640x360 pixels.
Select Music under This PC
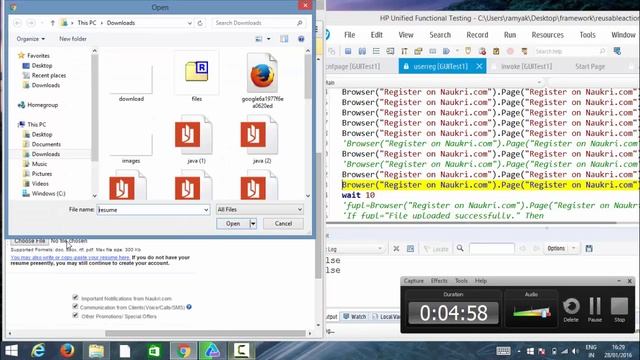(36, 164)
